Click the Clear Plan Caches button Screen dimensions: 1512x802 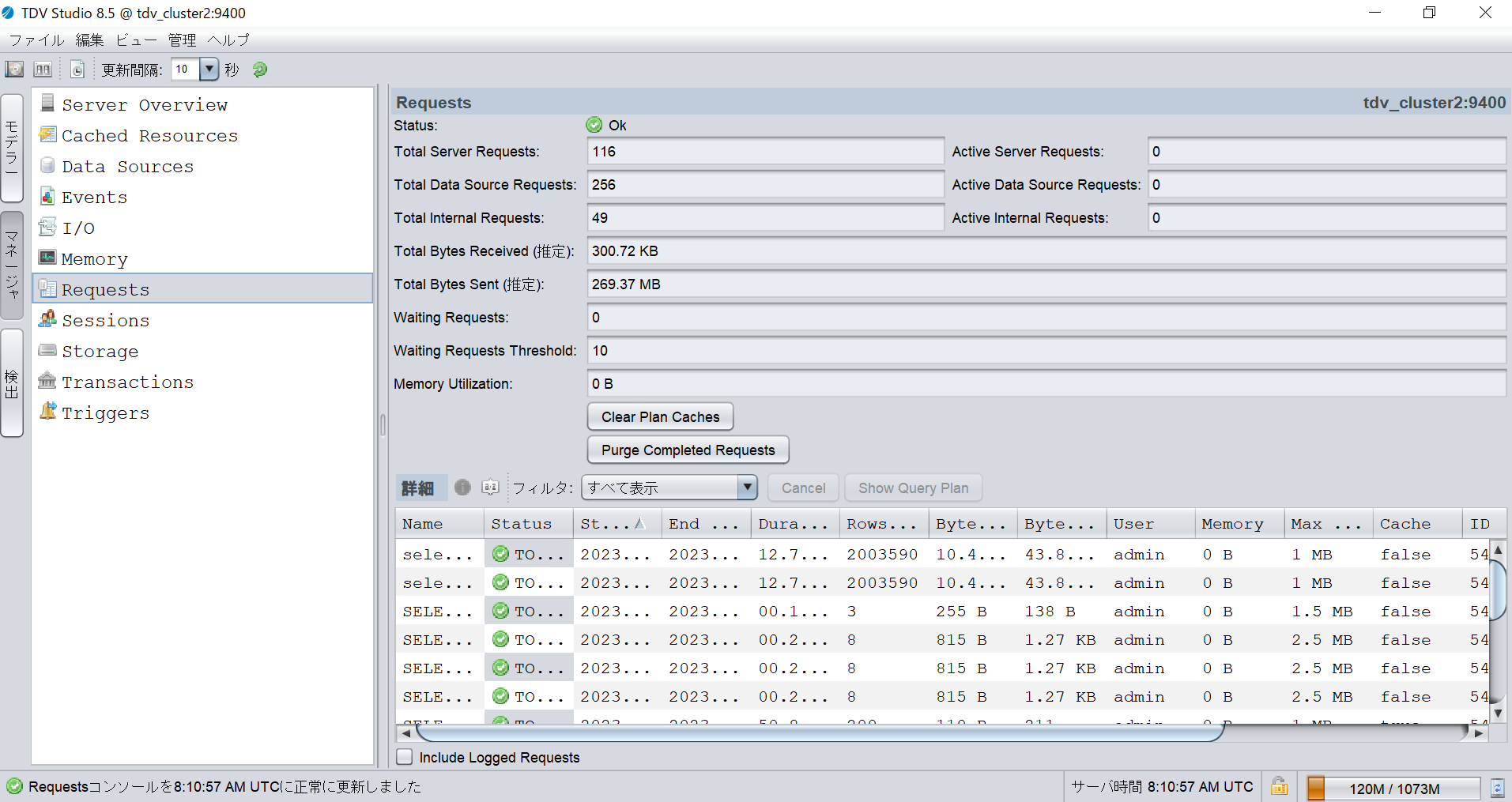(660, 417)
